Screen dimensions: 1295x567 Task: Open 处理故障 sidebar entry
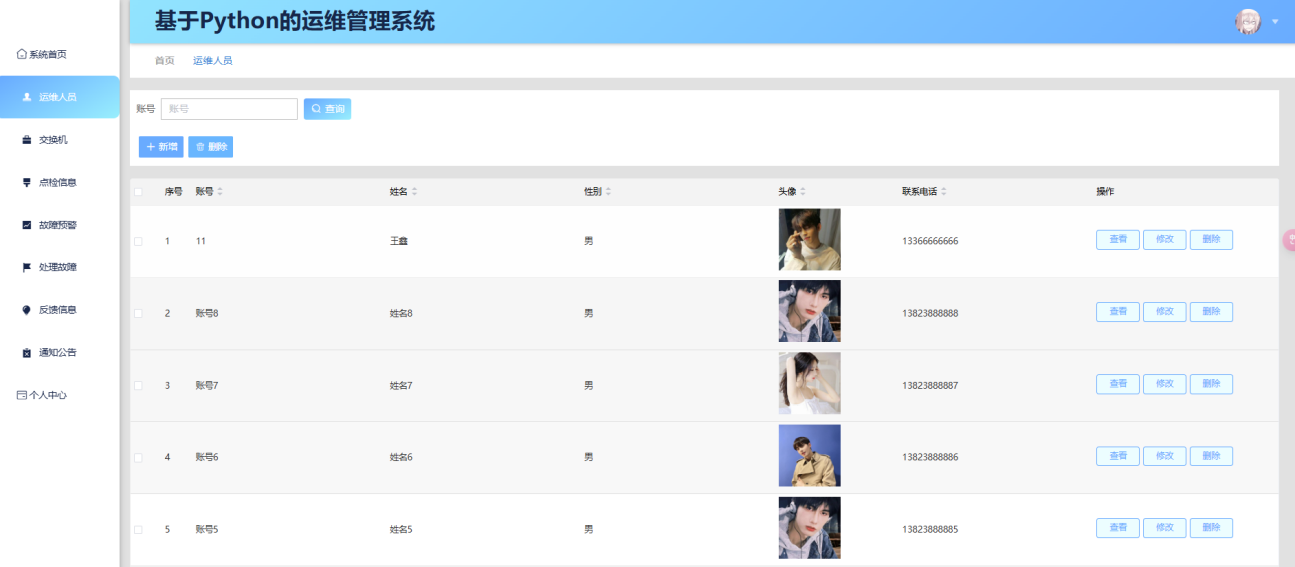[x=60, y=267]
